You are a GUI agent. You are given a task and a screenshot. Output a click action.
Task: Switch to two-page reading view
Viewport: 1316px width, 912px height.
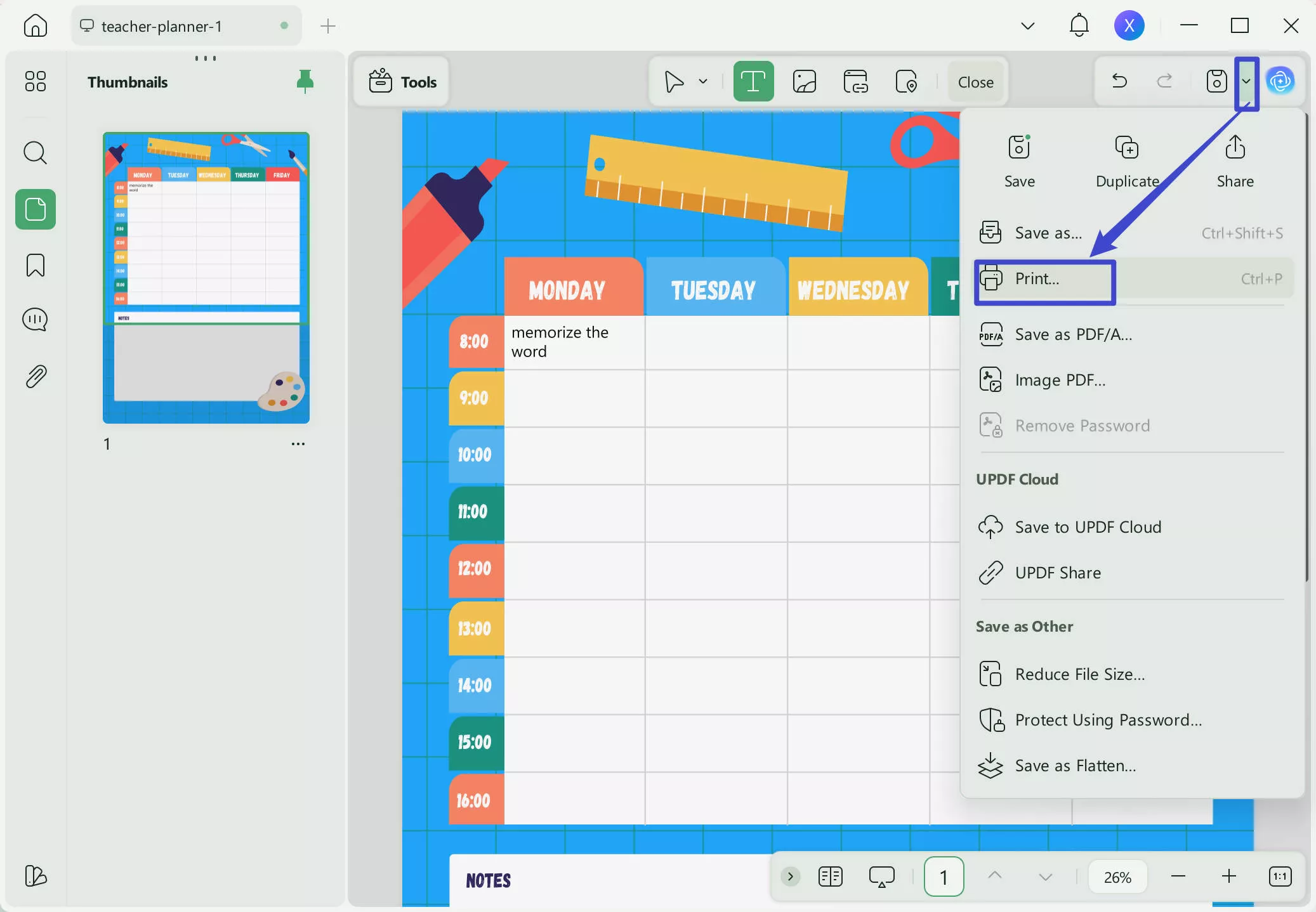[831, 876]
